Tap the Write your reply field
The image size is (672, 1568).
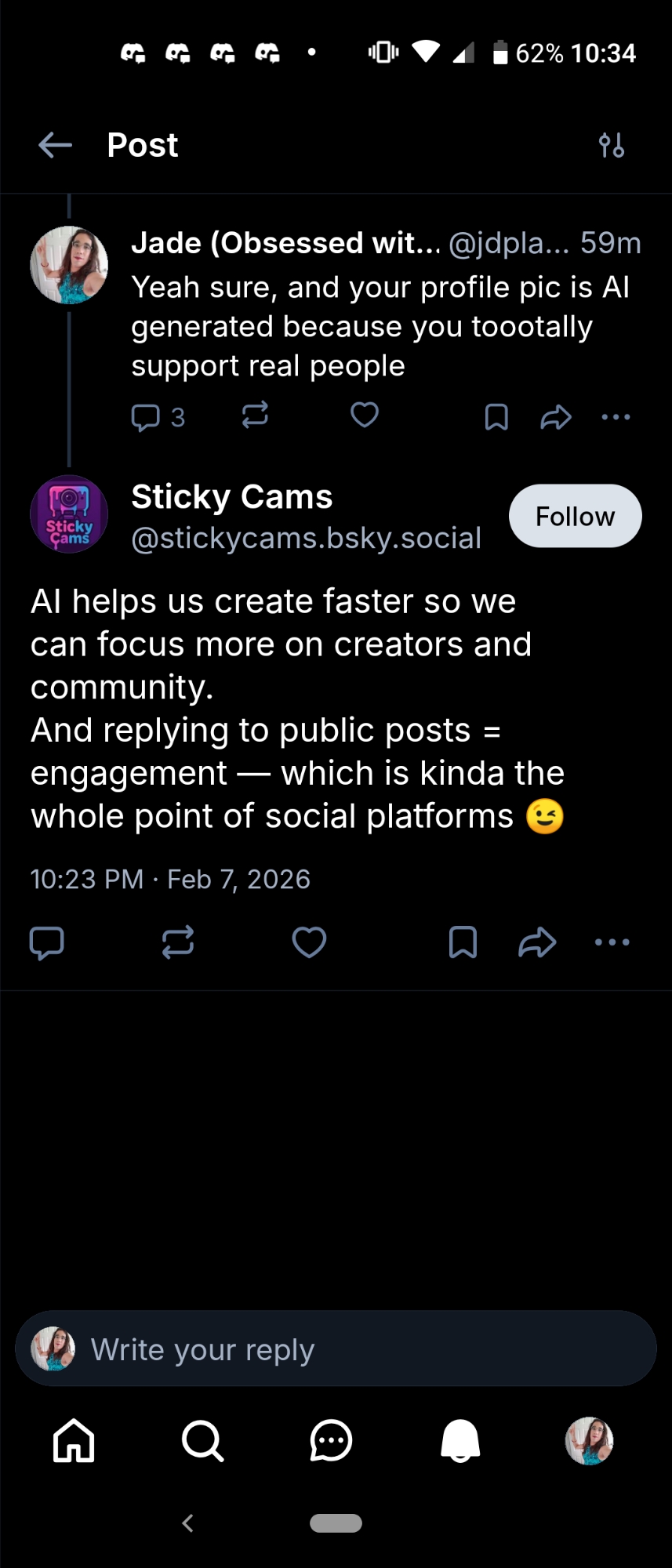click(336, 1349)
